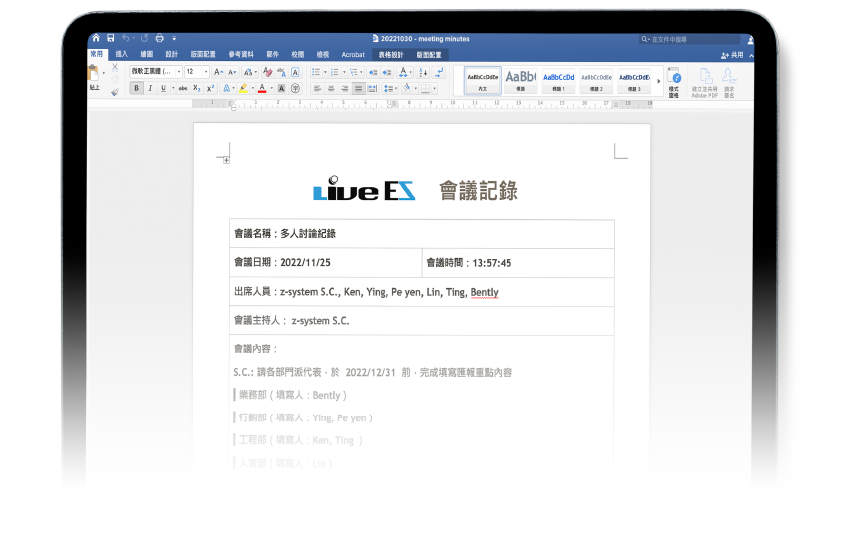The width and height of the screenshot is (842, 555).
Task: Open the Acrobat ribbon tab
Action: [353, 55]
